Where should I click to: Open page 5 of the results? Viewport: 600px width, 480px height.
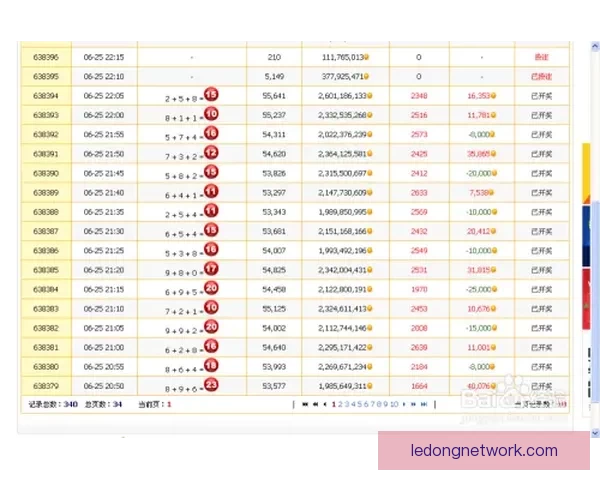click(x=360, y=404)
